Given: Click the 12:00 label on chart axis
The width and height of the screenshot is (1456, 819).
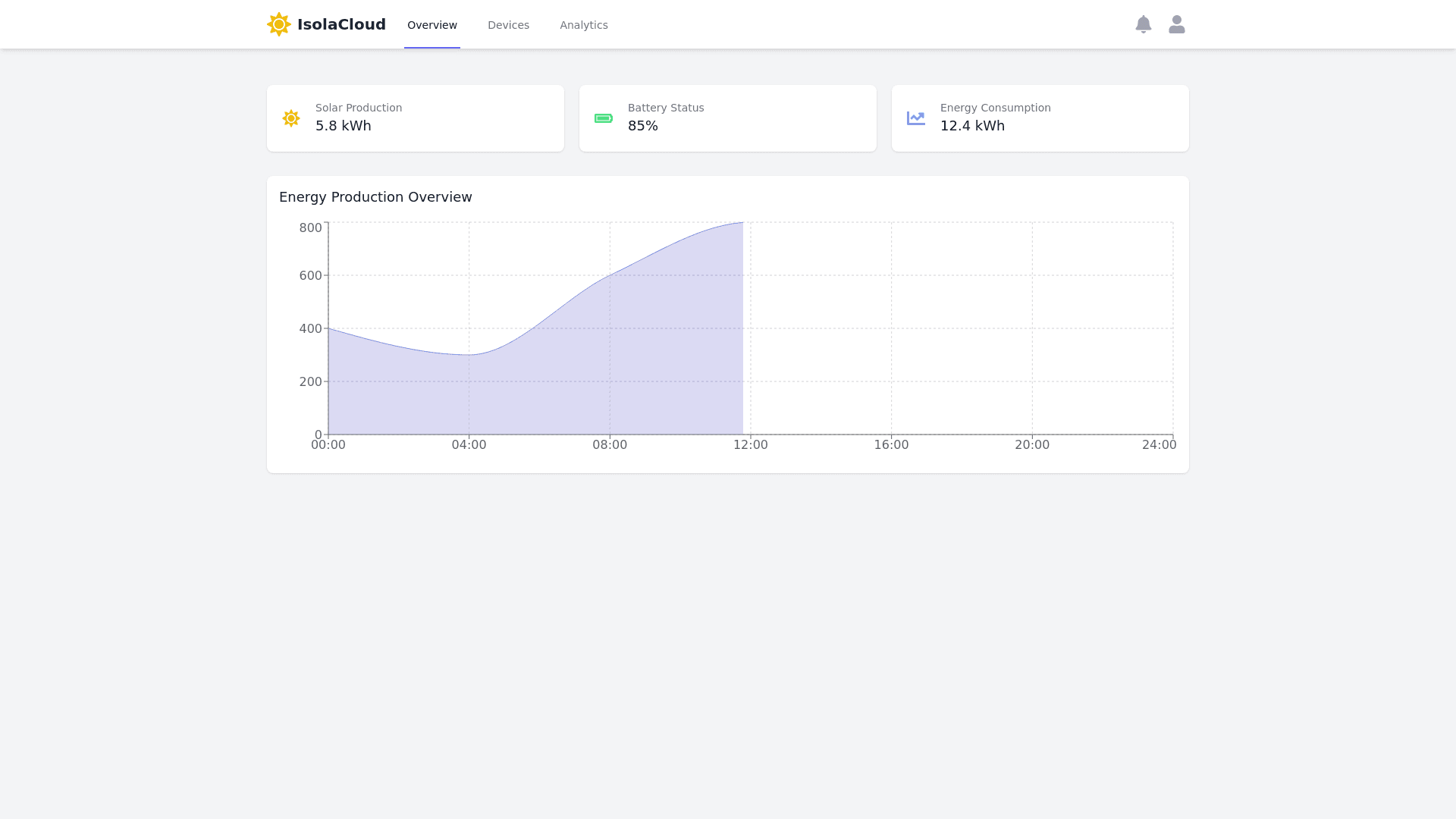Looking at the screenshot, I should point(750,445).
